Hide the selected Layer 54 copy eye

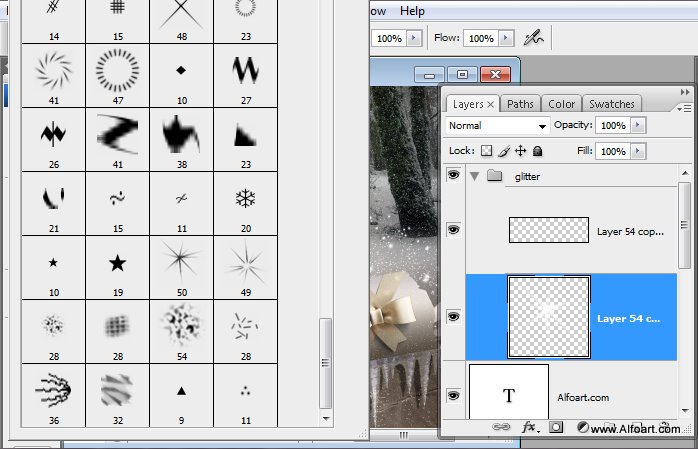[x=454, y=316]
